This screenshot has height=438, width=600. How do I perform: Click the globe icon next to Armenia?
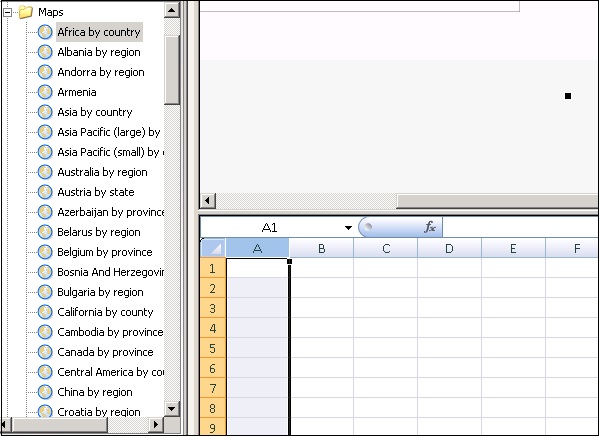click(x=45, y=92)
